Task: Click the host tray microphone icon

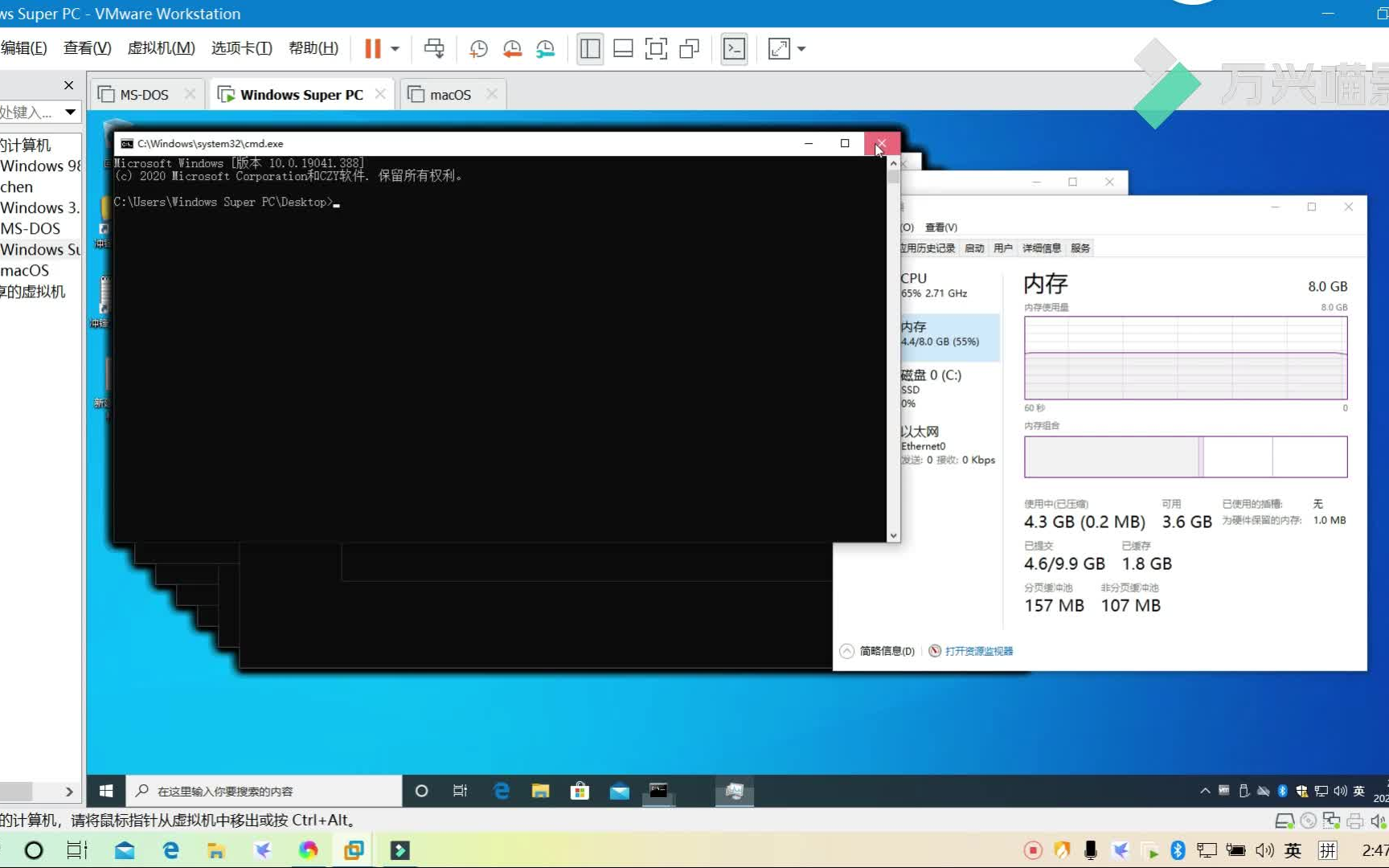Action: (1090, 850)
